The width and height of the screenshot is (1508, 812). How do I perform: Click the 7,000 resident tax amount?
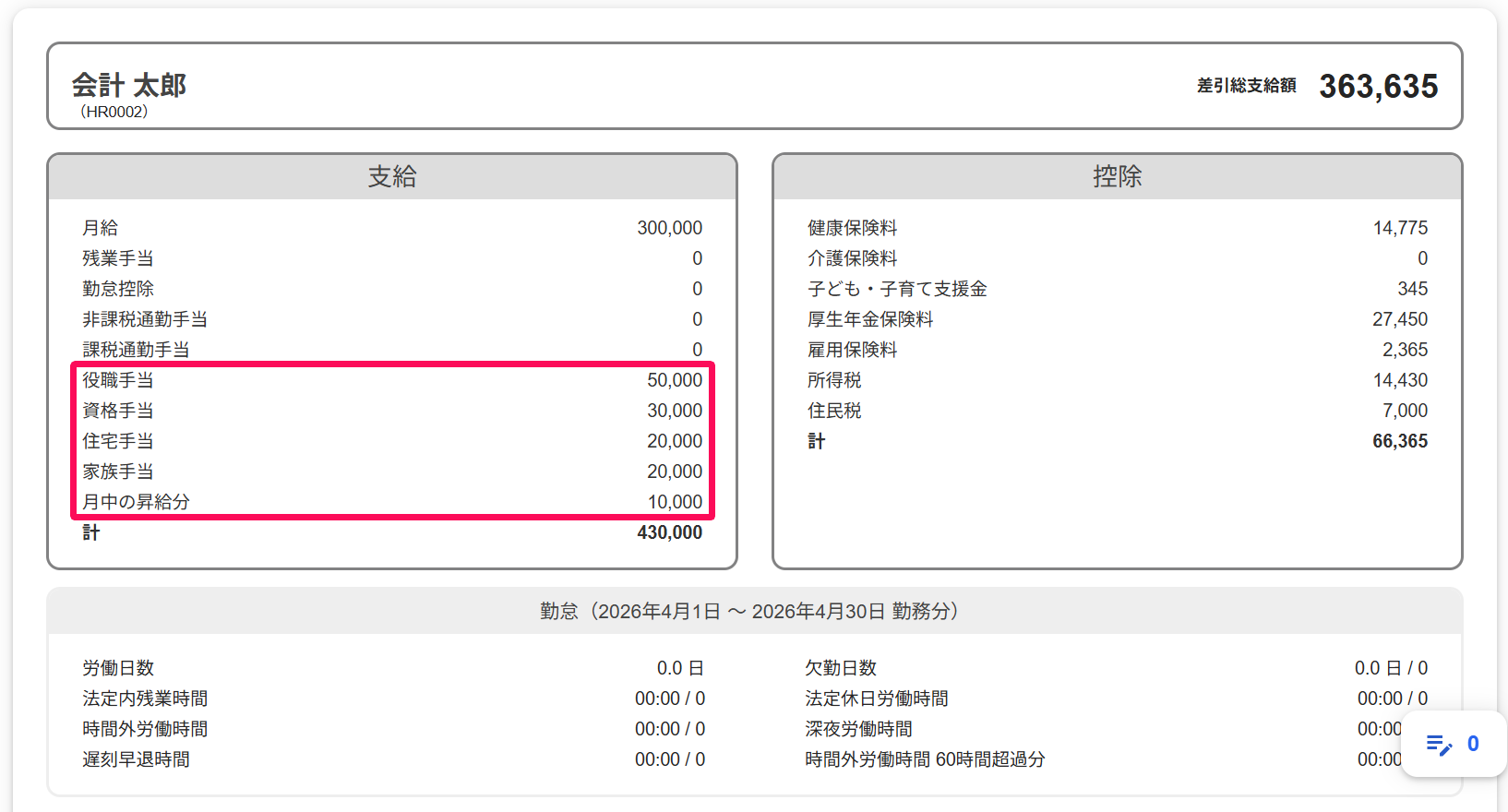[x=1405, y=411]
